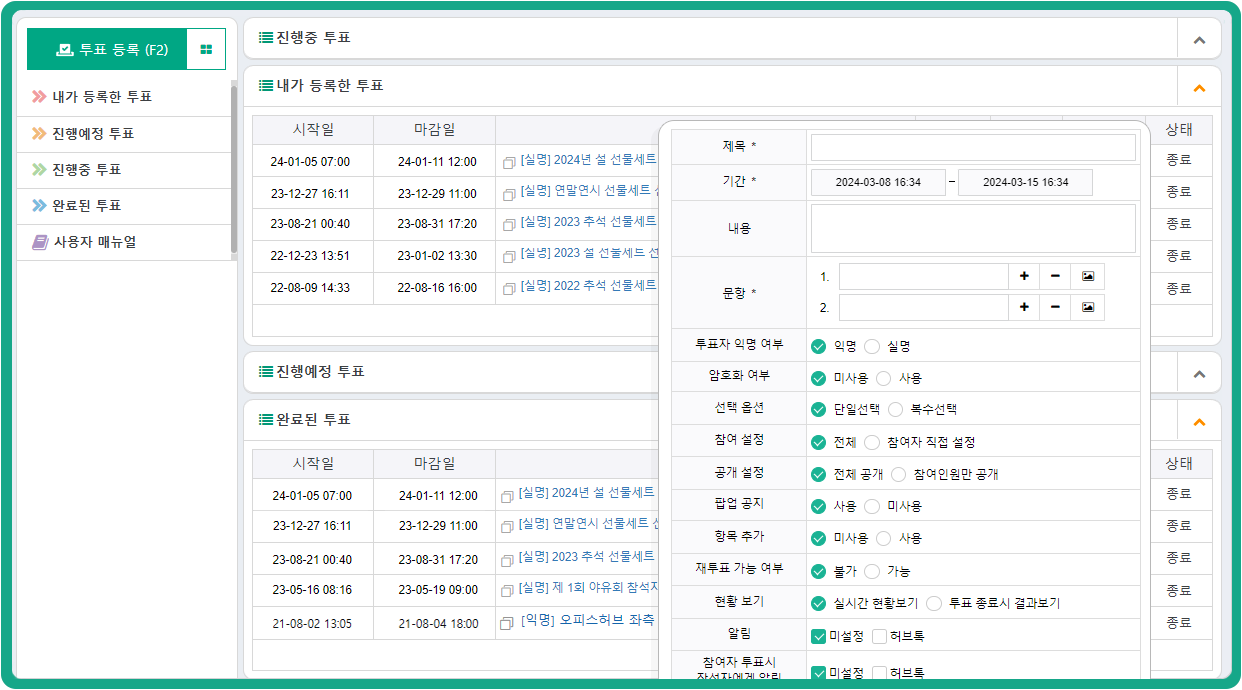This screenshot has width=1242, height=690.
Task: Attach an image to 문항 1
Action: click(x=1087, y=277)
